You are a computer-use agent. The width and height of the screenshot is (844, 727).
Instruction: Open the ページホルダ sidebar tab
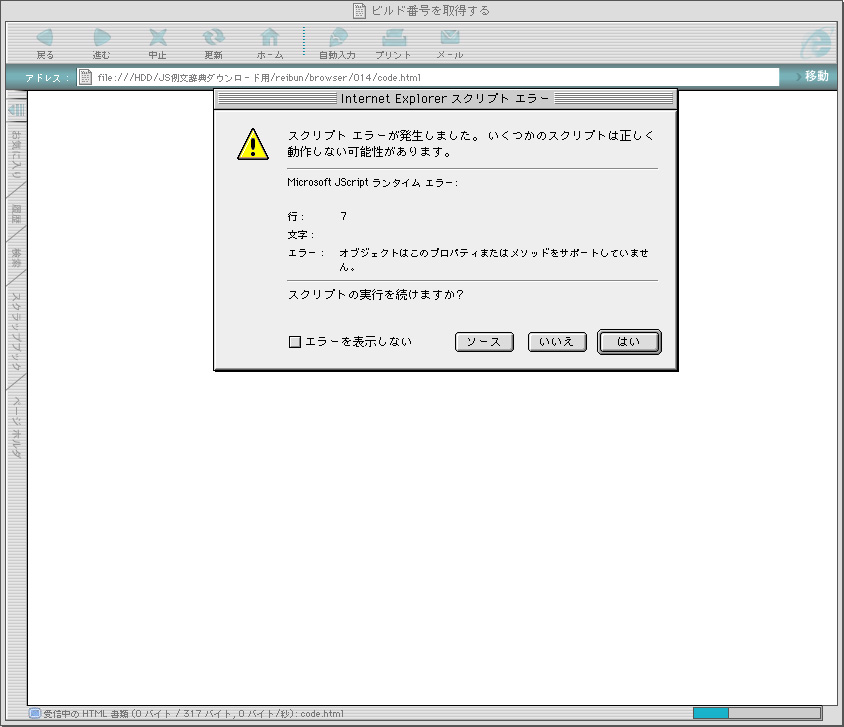click(16, 427)
